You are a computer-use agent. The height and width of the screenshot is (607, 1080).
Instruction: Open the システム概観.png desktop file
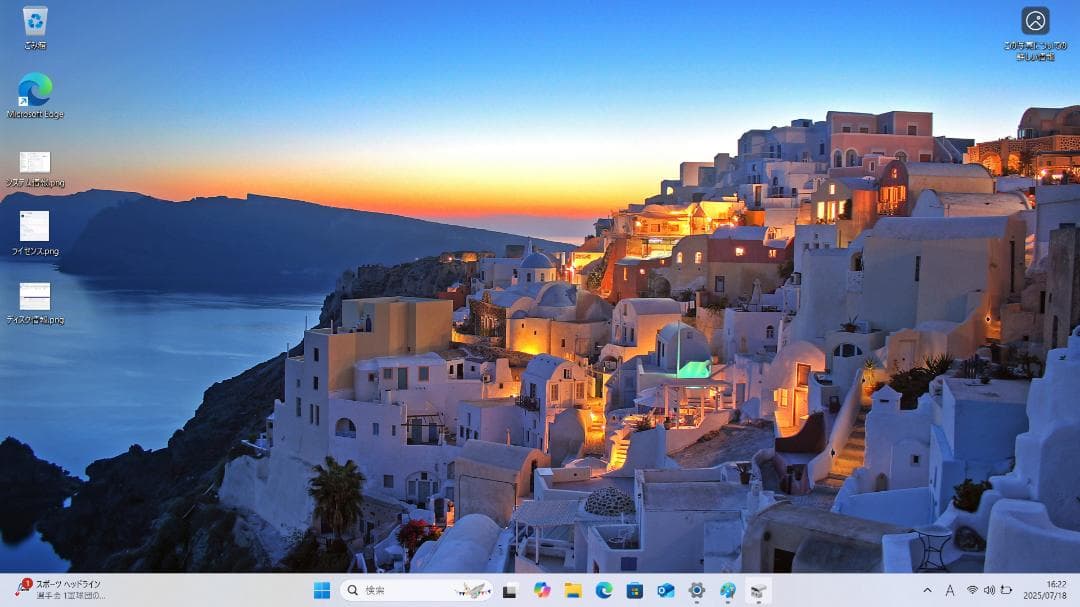(x=35, y=163)
